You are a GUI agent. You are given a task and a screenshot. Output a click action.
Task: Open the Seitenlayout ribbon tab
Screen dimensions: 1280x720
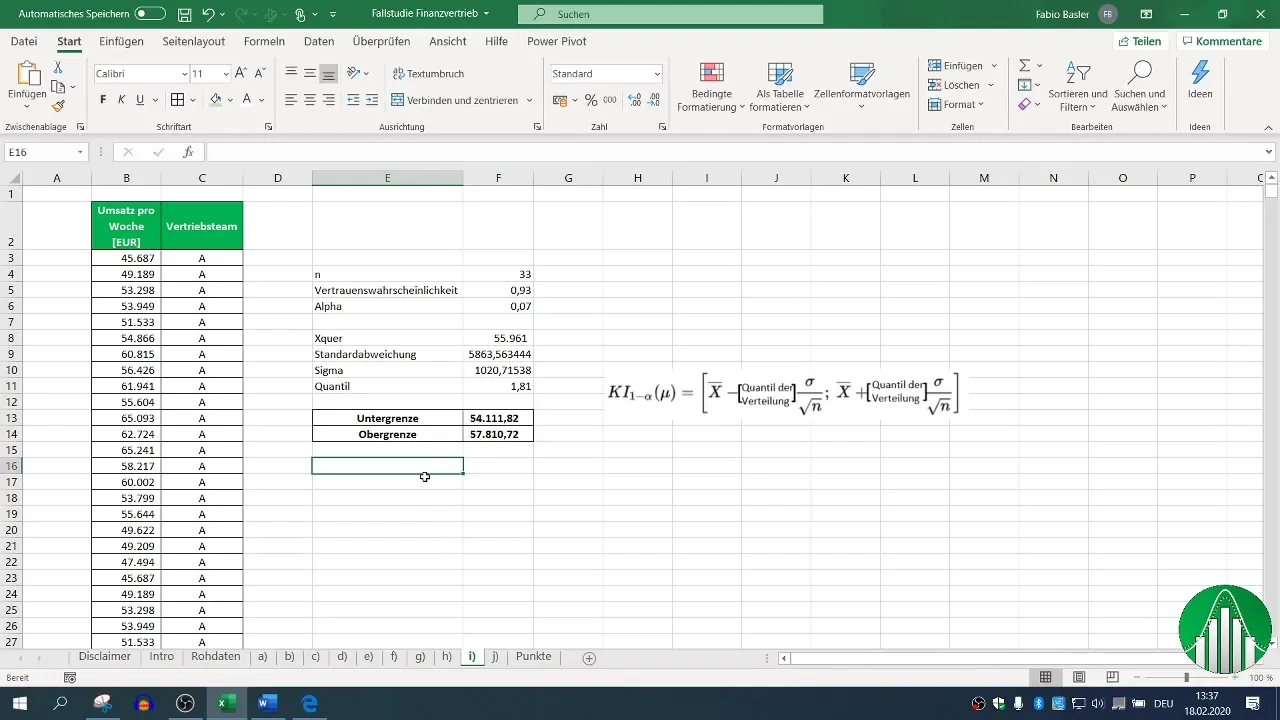195,41
